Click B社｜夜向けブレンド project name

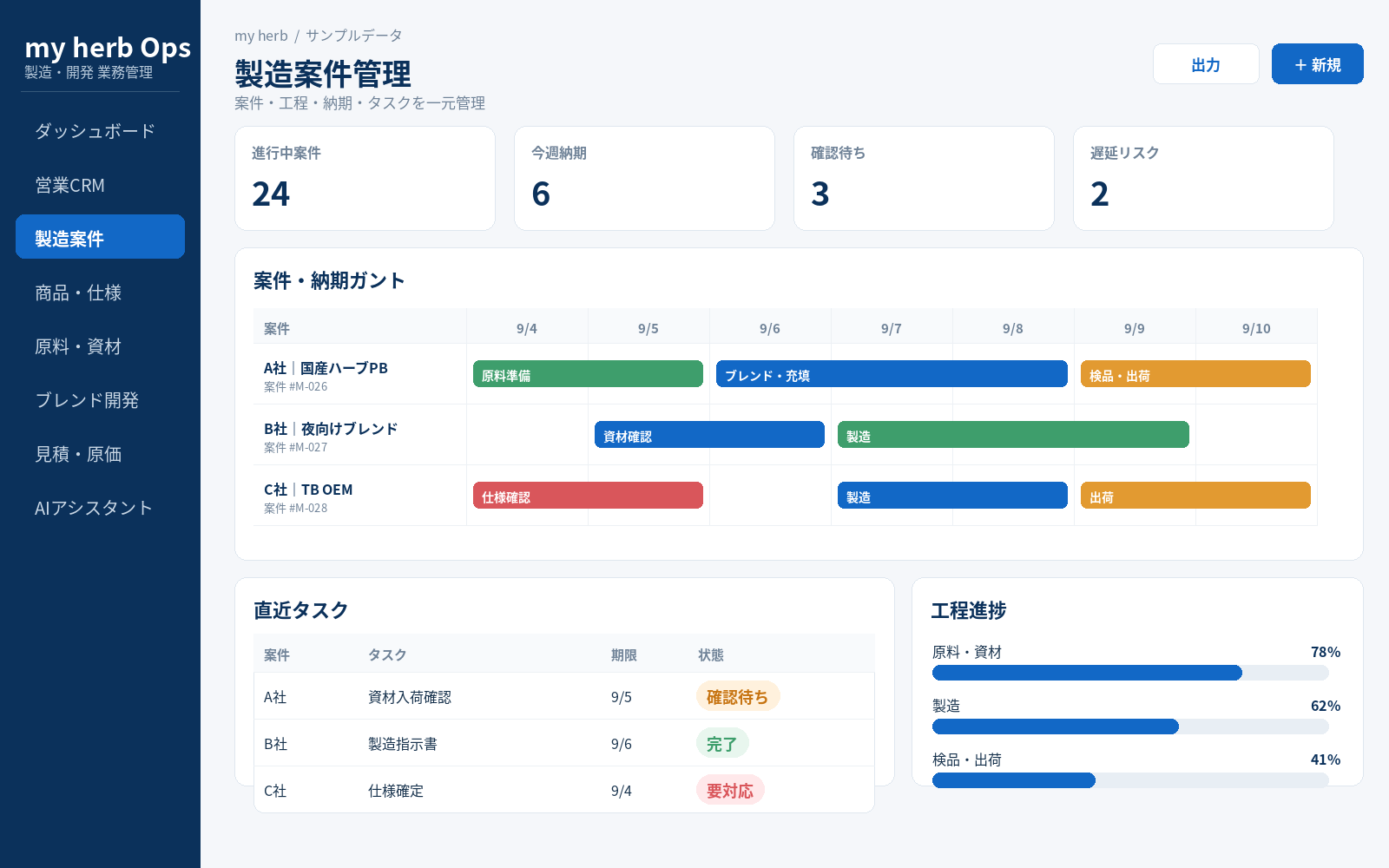pyautogui.click(x=331, y=429)
